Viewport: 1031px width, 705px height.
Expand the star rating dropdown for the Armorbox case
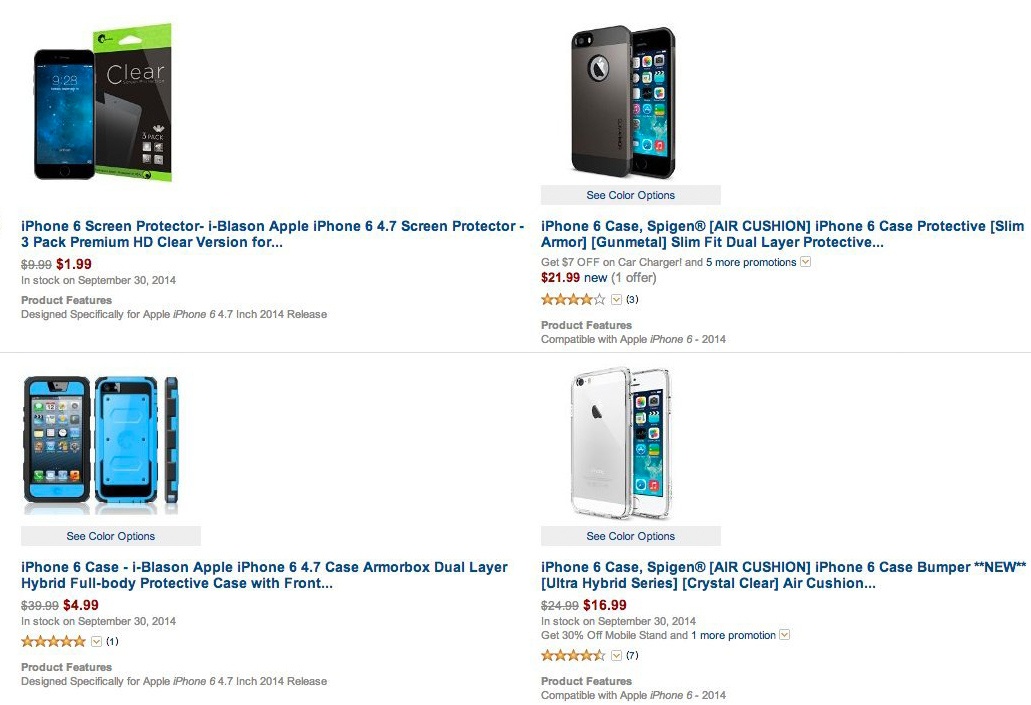pos(95,641)
